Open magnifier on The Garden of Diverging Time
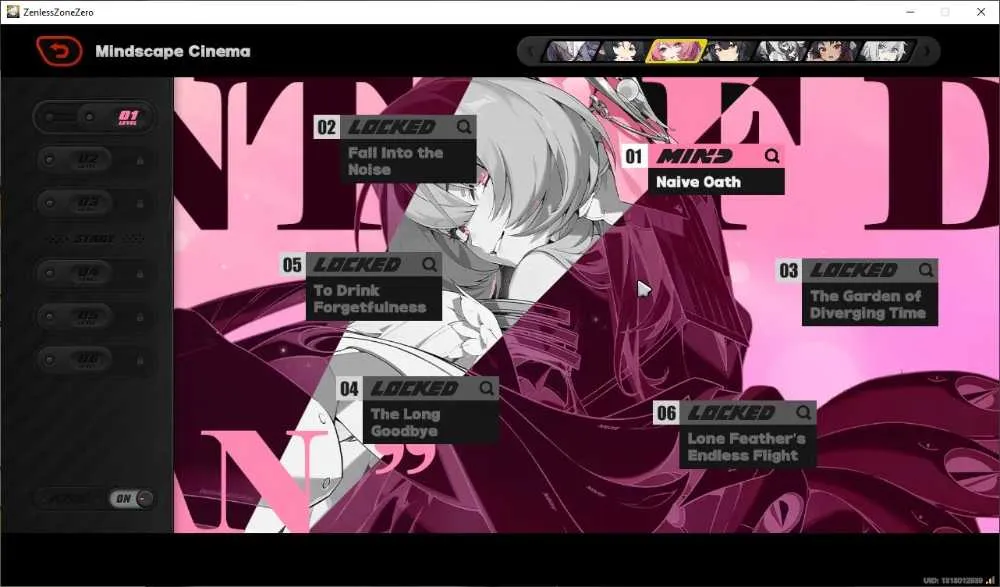The height and width of the screenshot is (587, 1000). tap(926, 270)
